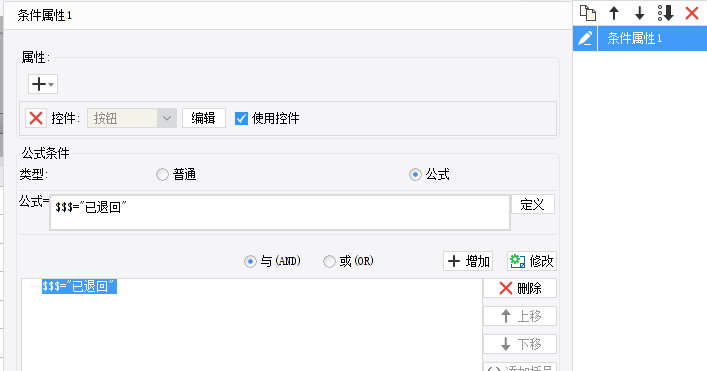Click the 删除 button

coord(520,289)
